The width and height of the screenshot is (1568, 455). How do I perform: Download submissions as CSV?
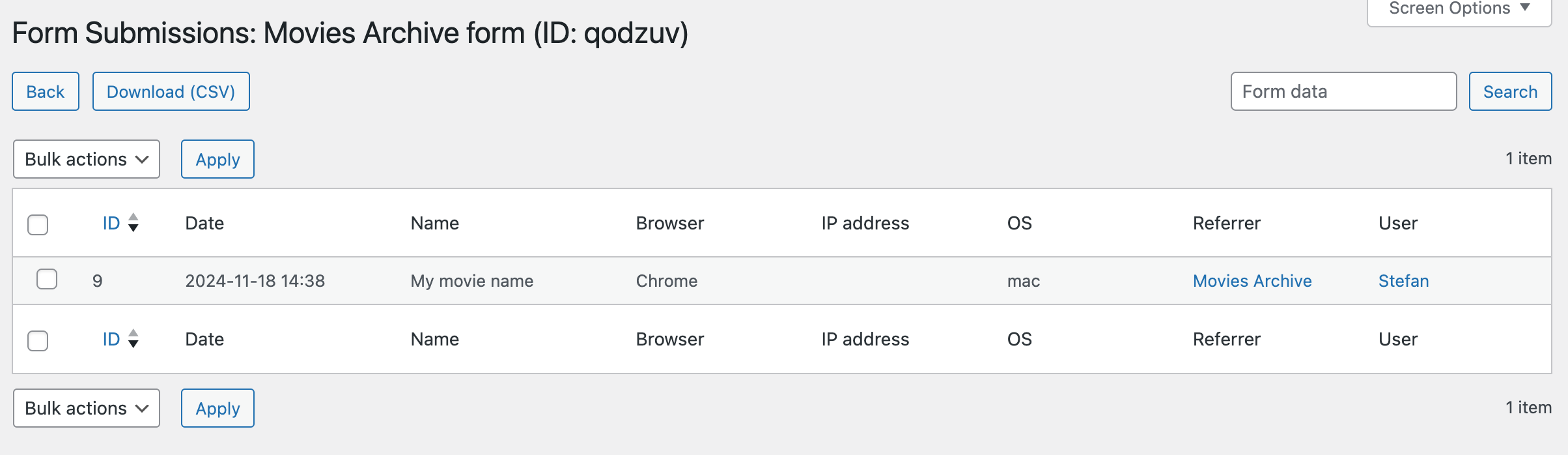tap(171, 91)
